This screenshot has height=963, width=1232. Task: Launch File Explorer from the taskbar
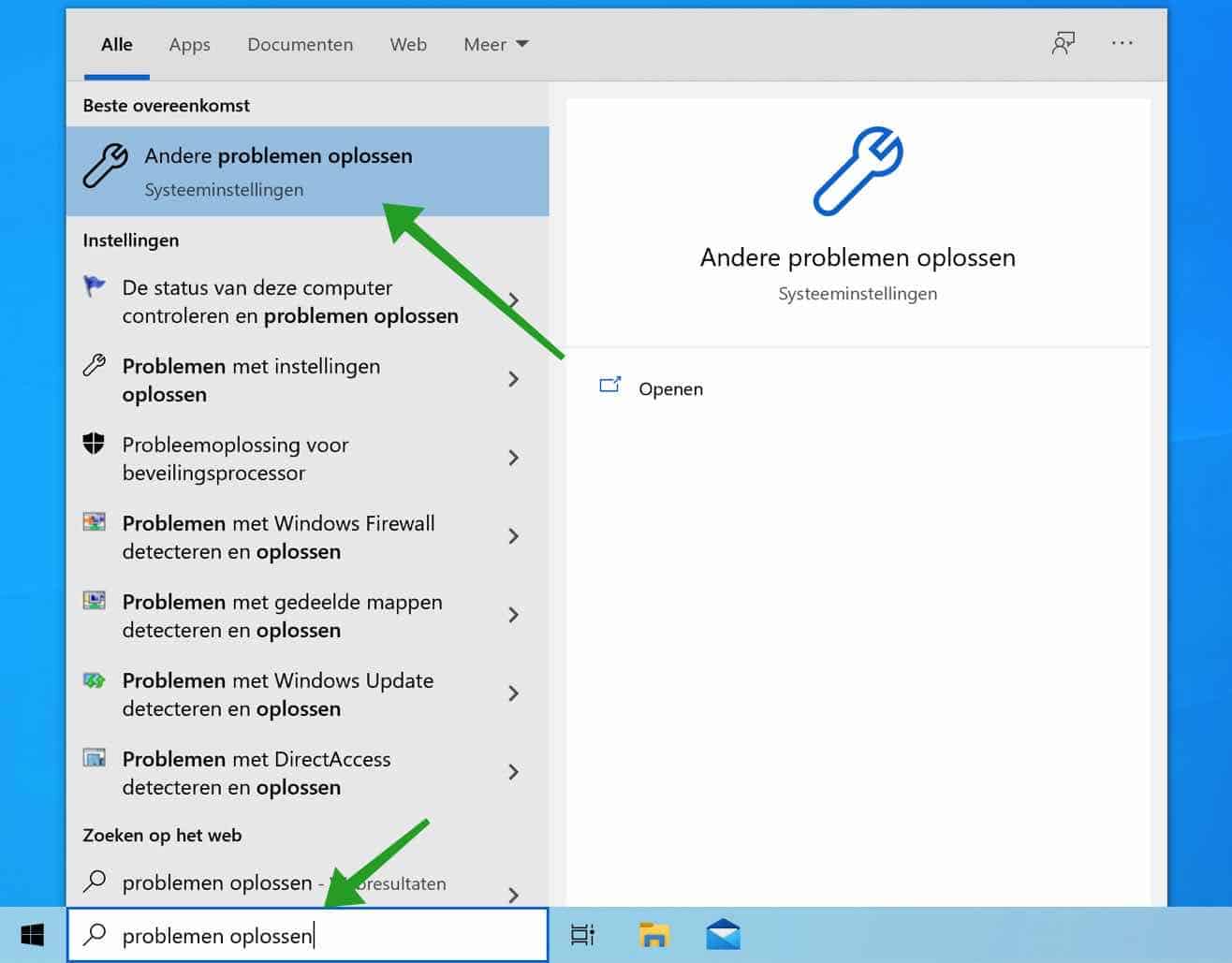tap(653, 934)
